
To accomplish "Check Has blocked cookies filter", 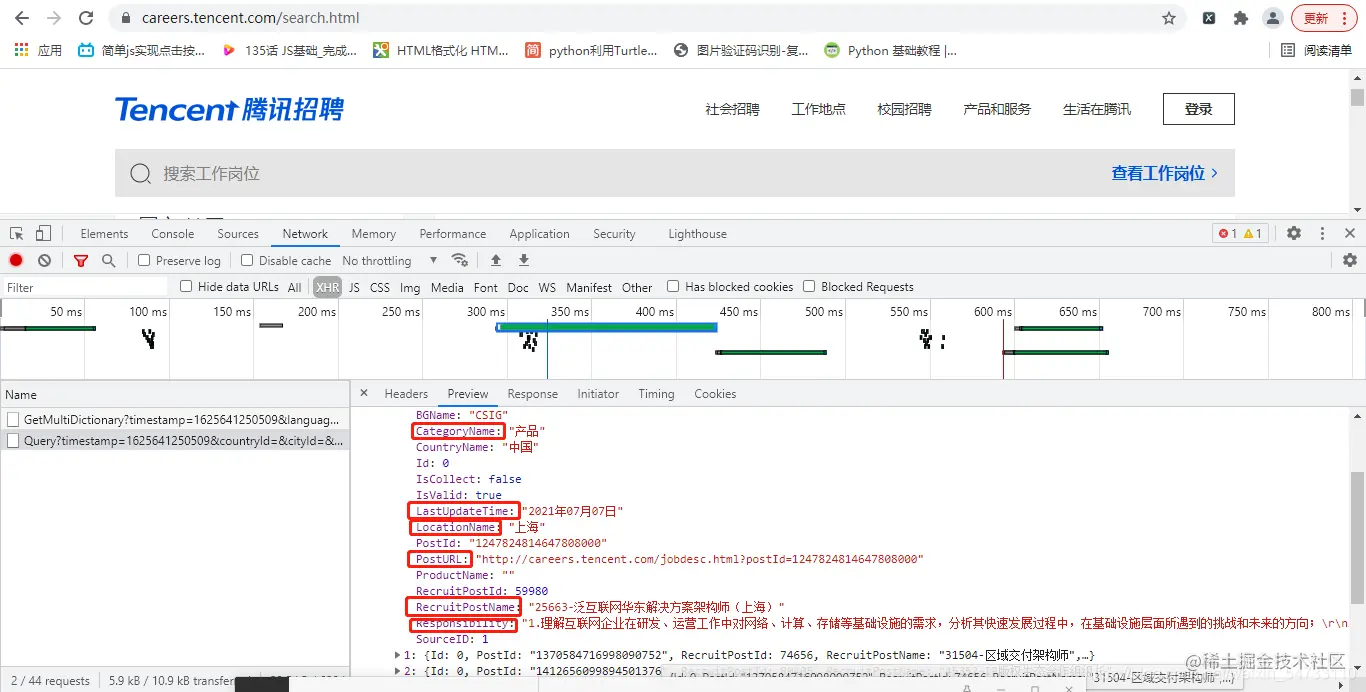I will click(x=673, y=286).
